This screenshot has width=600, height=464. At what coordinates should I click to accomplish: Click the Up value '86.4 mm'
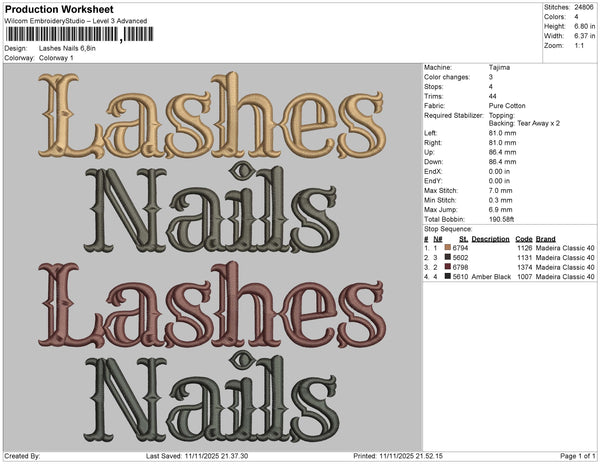click(502, 152)
